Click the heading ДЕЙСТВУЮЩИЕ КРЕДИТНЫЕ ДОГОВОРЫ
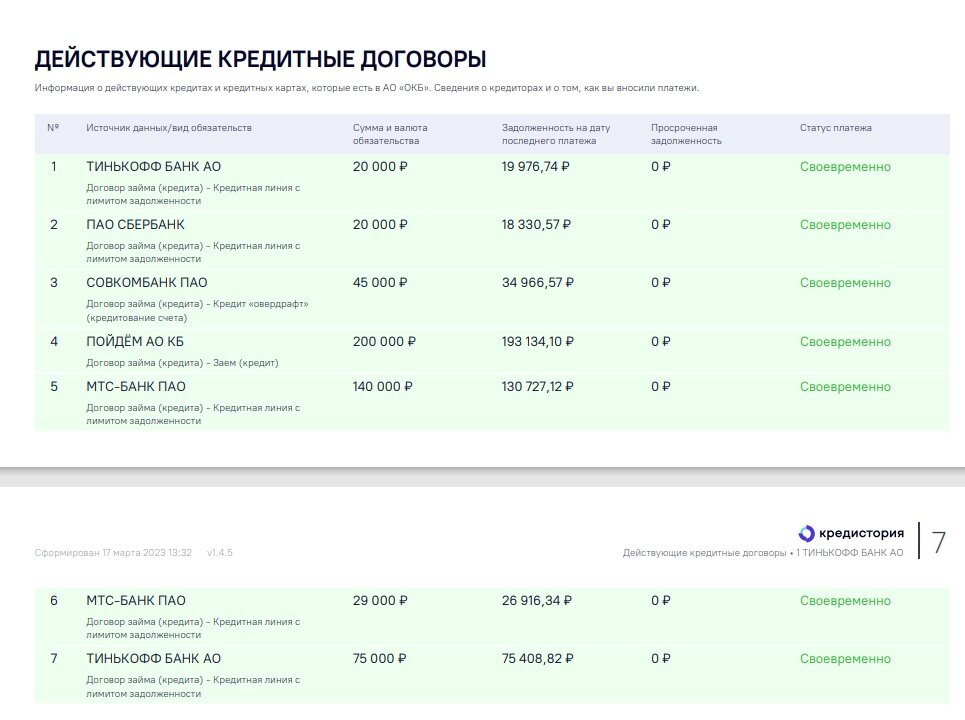This screenshot has width=965, height=720. point(260,59)
